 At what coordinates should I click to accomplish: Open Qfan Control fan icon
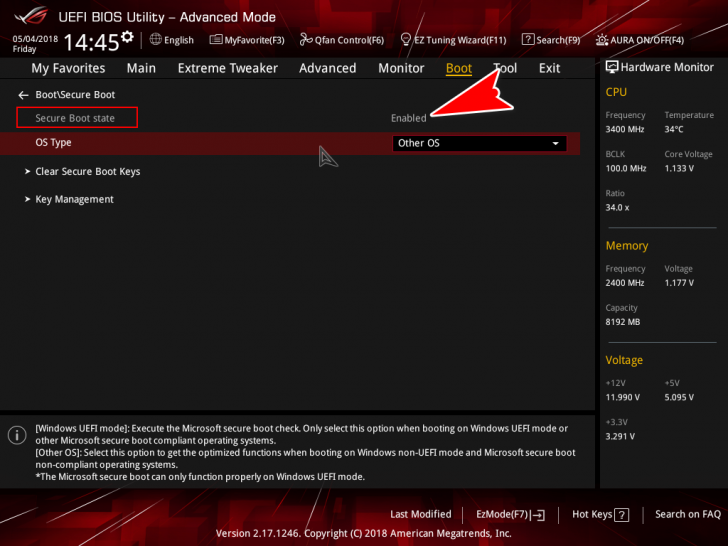[x=306, y=39]
